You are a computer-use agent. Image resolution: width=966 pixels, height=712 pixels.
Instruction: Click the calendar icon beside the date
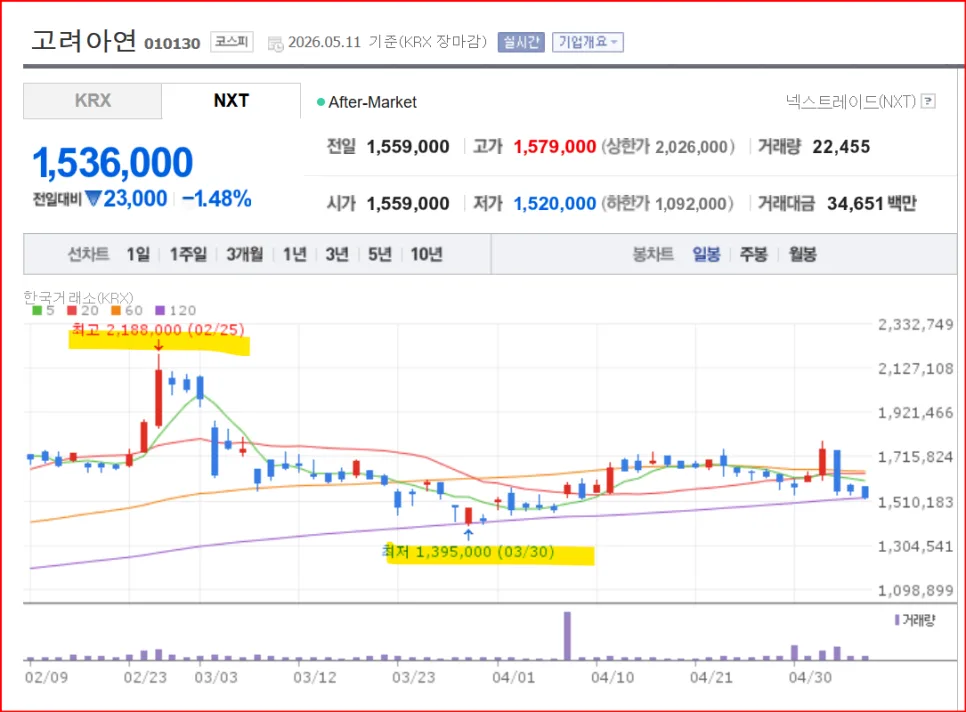click(275, 43)
